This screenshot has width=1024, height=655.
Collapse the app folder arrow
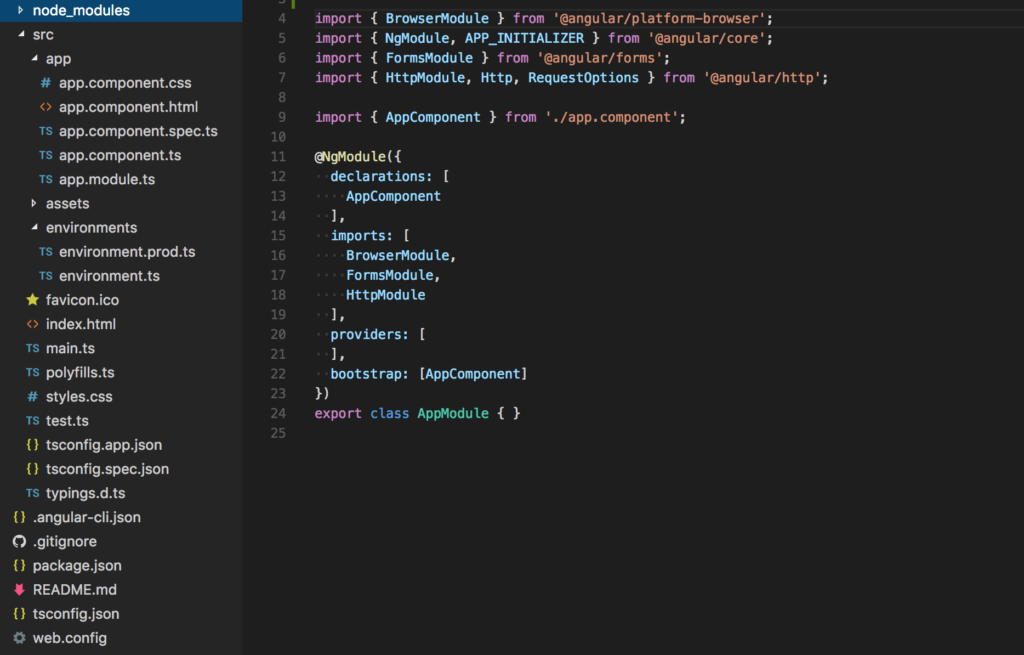33,59
